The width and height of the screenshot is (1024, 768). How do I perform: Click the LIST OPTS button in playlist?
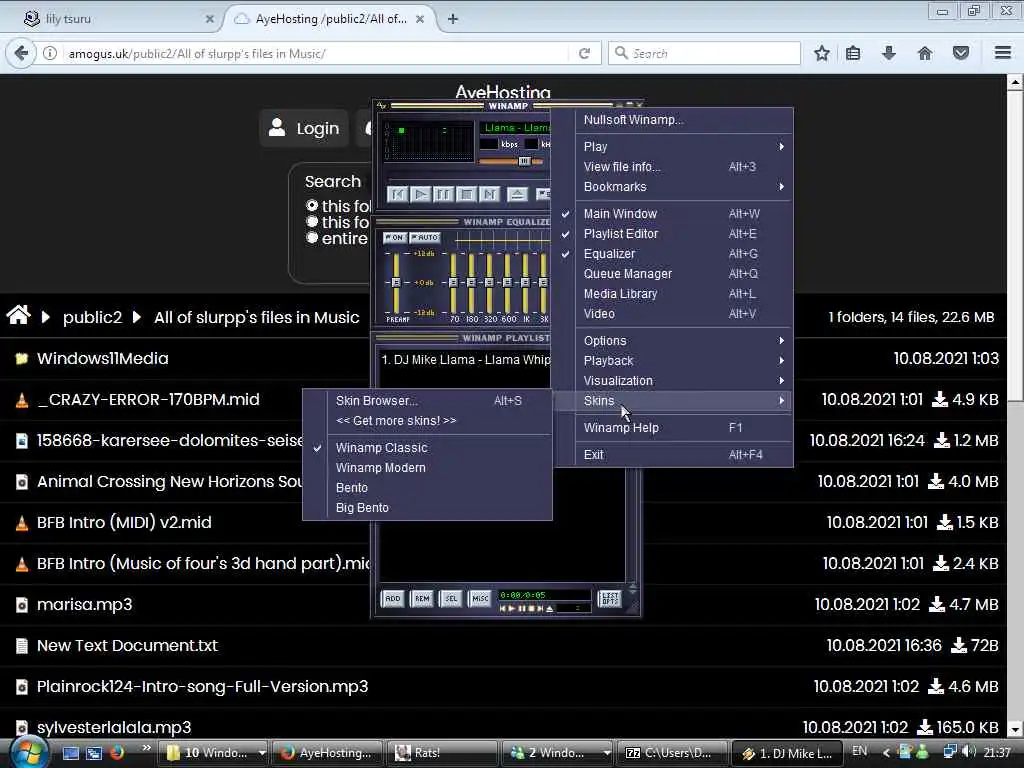[x=609, y=598]
